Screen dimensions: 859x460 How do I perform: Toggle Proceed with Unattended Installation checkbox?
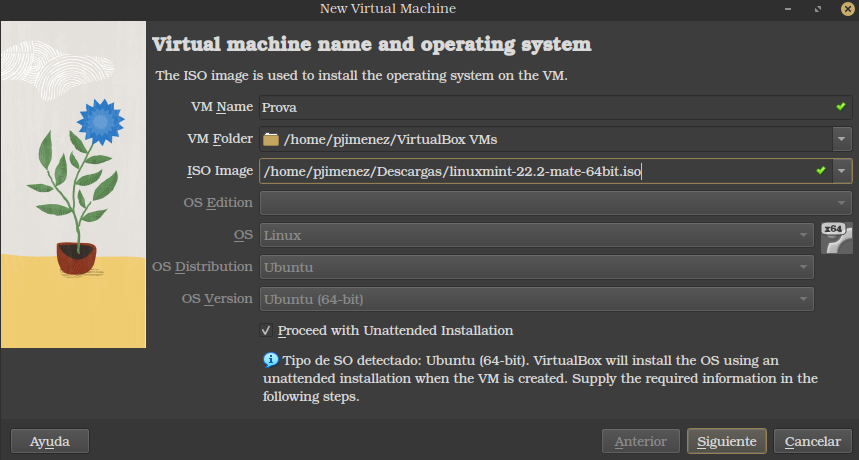[267, 330]
